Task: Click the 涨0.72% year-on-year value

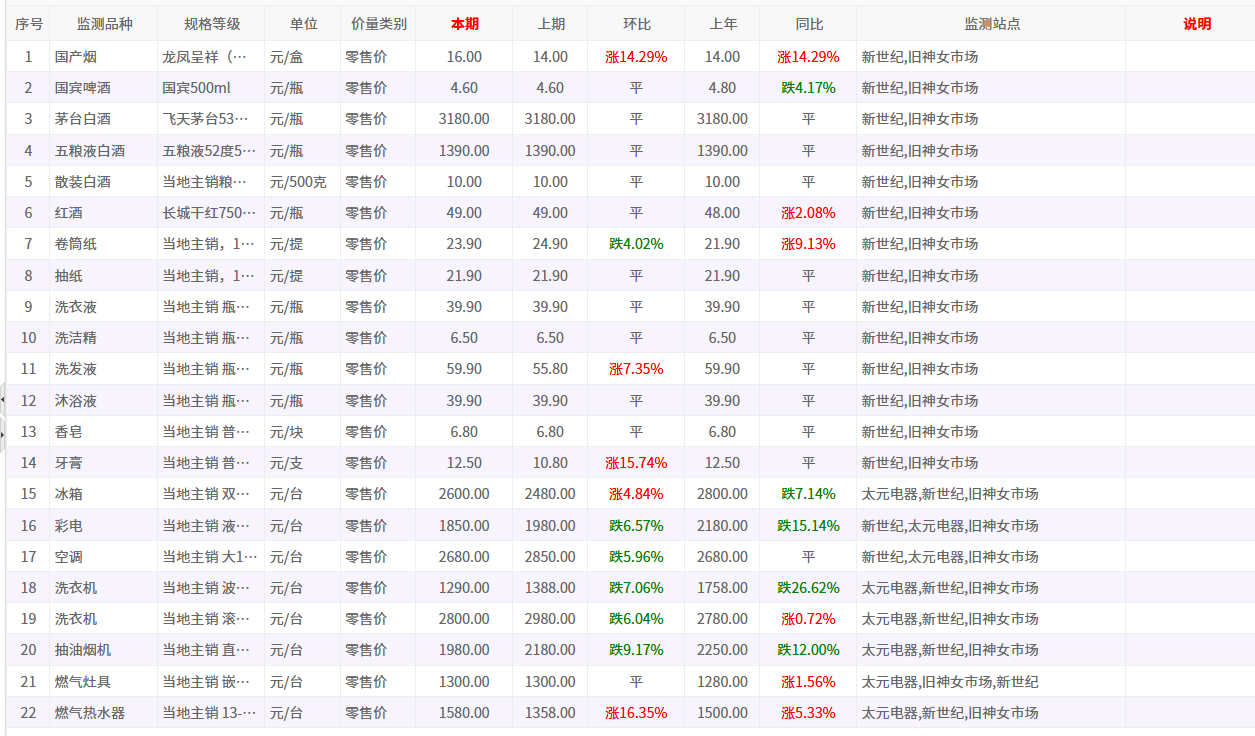Action: coord(808,619)
